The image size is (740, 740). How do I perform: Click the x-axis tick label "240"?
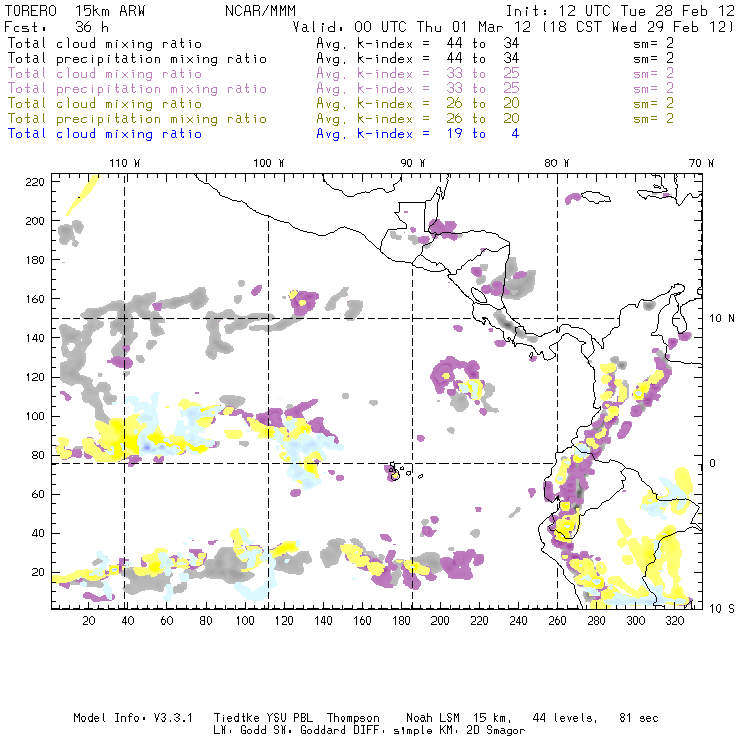(518, 620)
